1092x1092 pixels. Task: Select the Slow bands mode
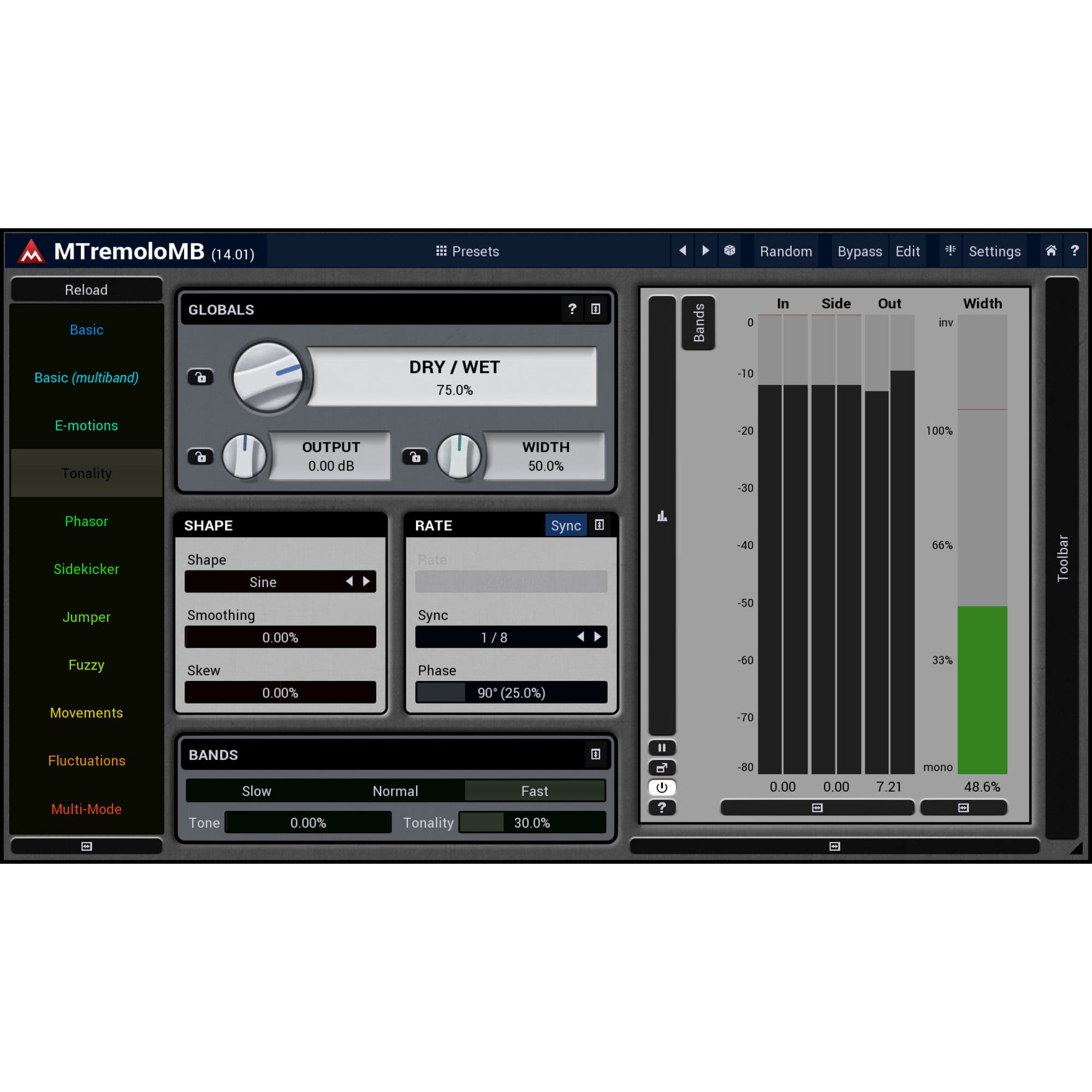257,791
